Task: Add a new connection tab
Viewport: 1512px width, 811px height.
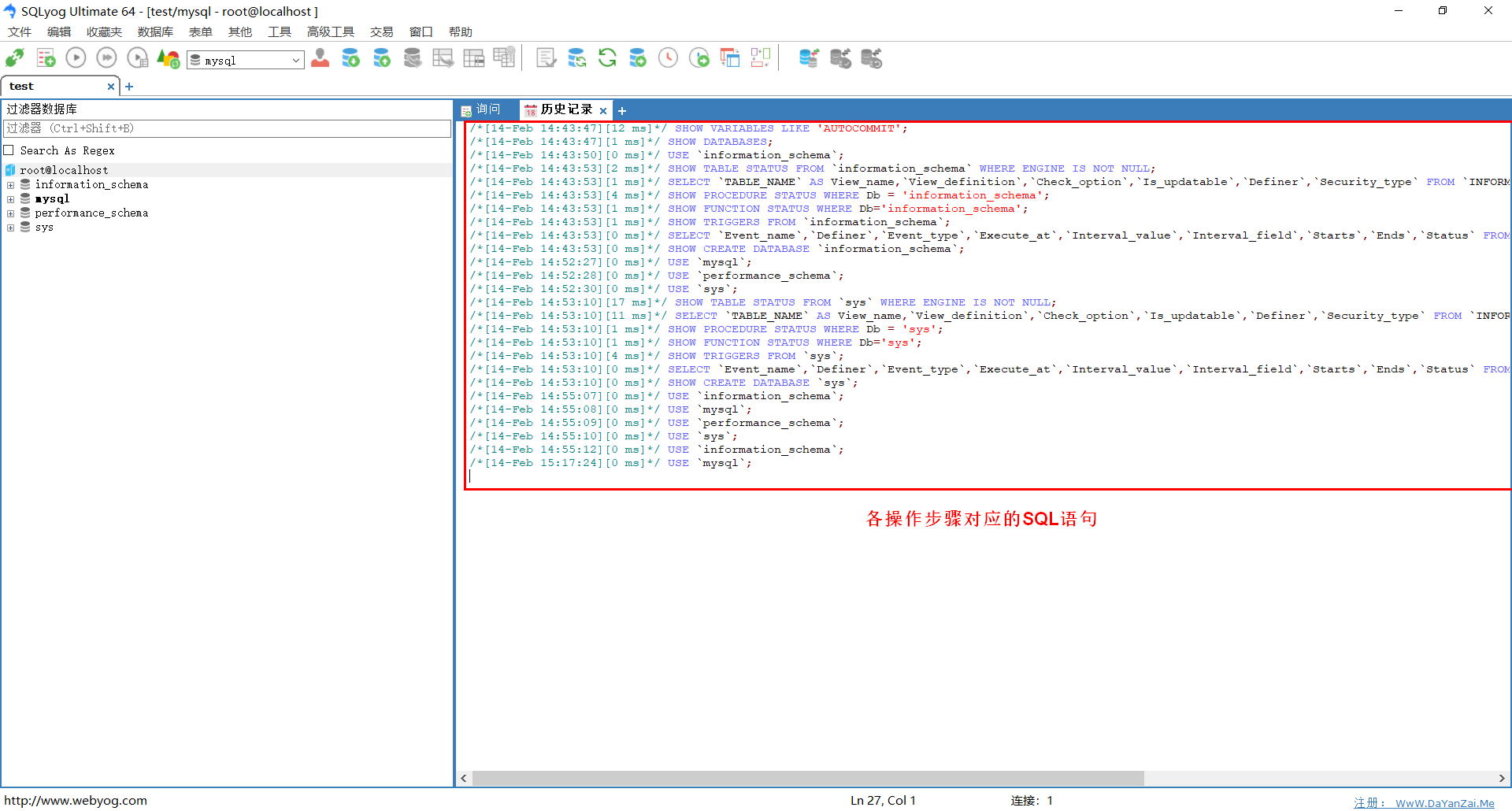Action: (129, 87)
